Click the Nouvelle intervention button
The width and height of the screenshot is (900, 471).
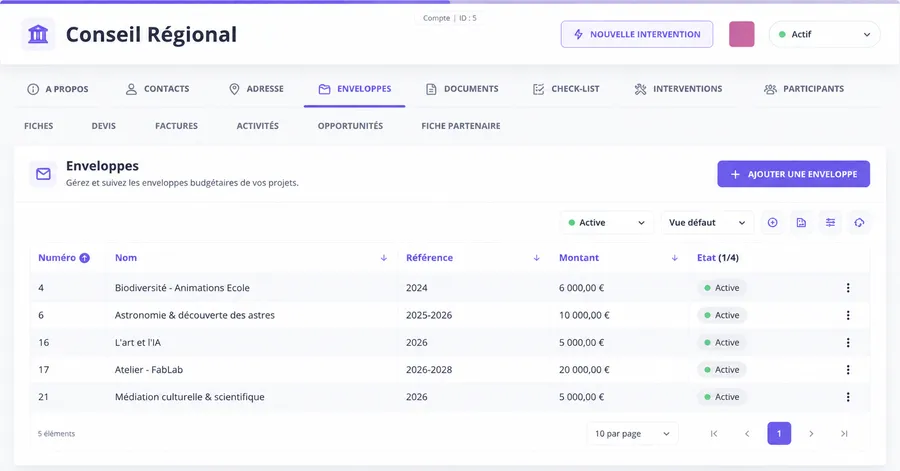pos(637,34)
